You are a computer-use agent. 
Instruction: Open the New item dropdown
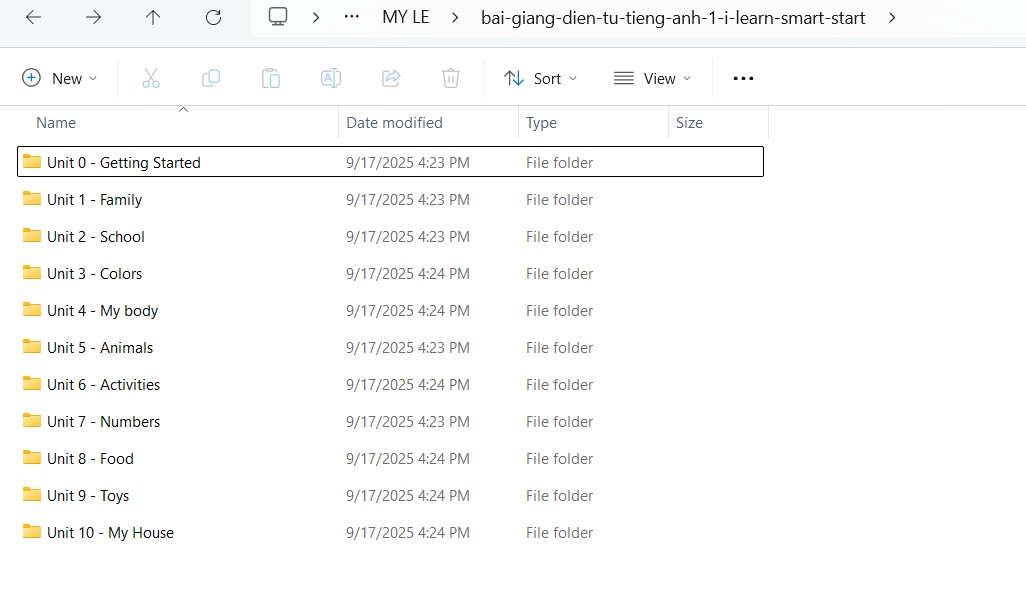(x=60, y=78)
